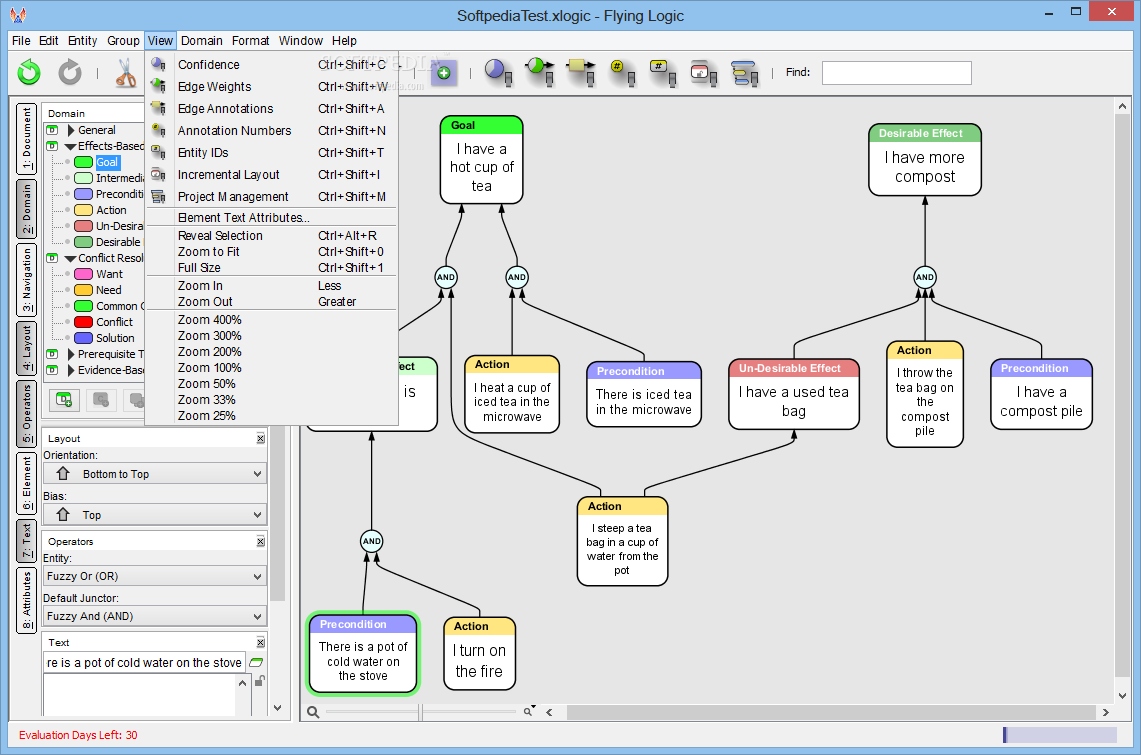Select the 'I have a hot cup of tea' Goal node

(x=482, y=160)
